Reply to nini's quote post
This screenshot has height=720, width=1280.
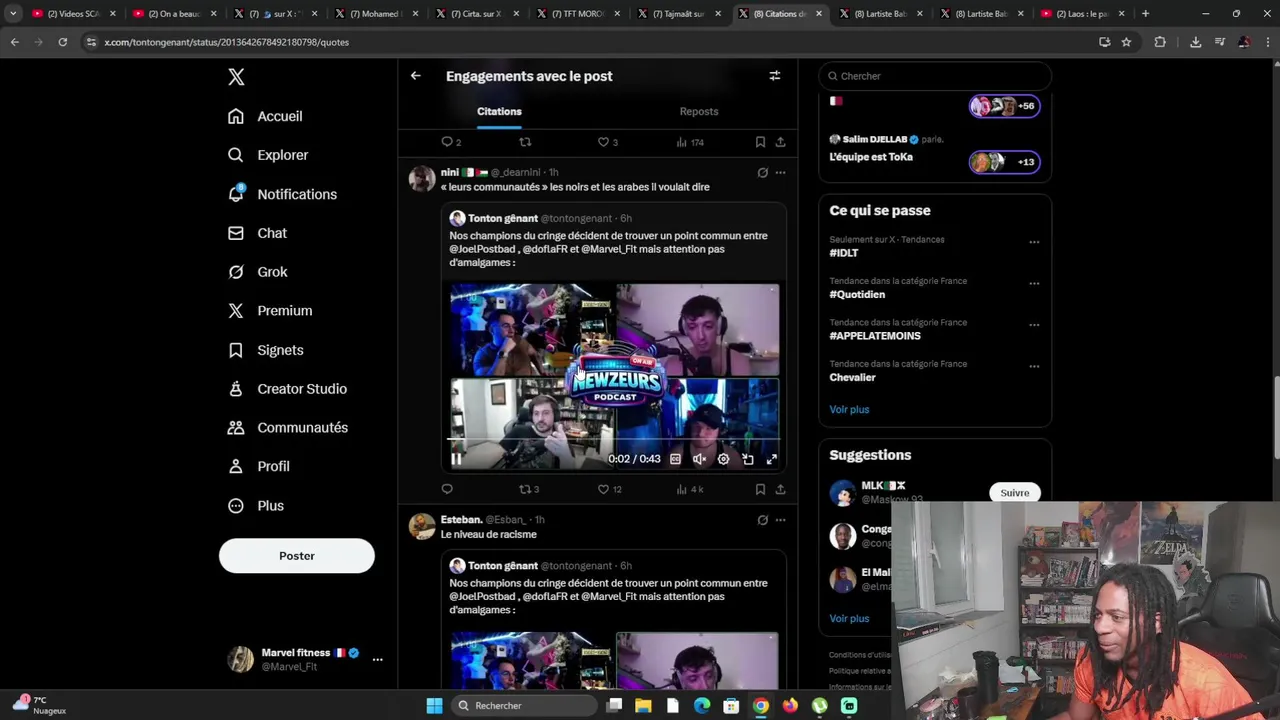(x=447, y=489)
